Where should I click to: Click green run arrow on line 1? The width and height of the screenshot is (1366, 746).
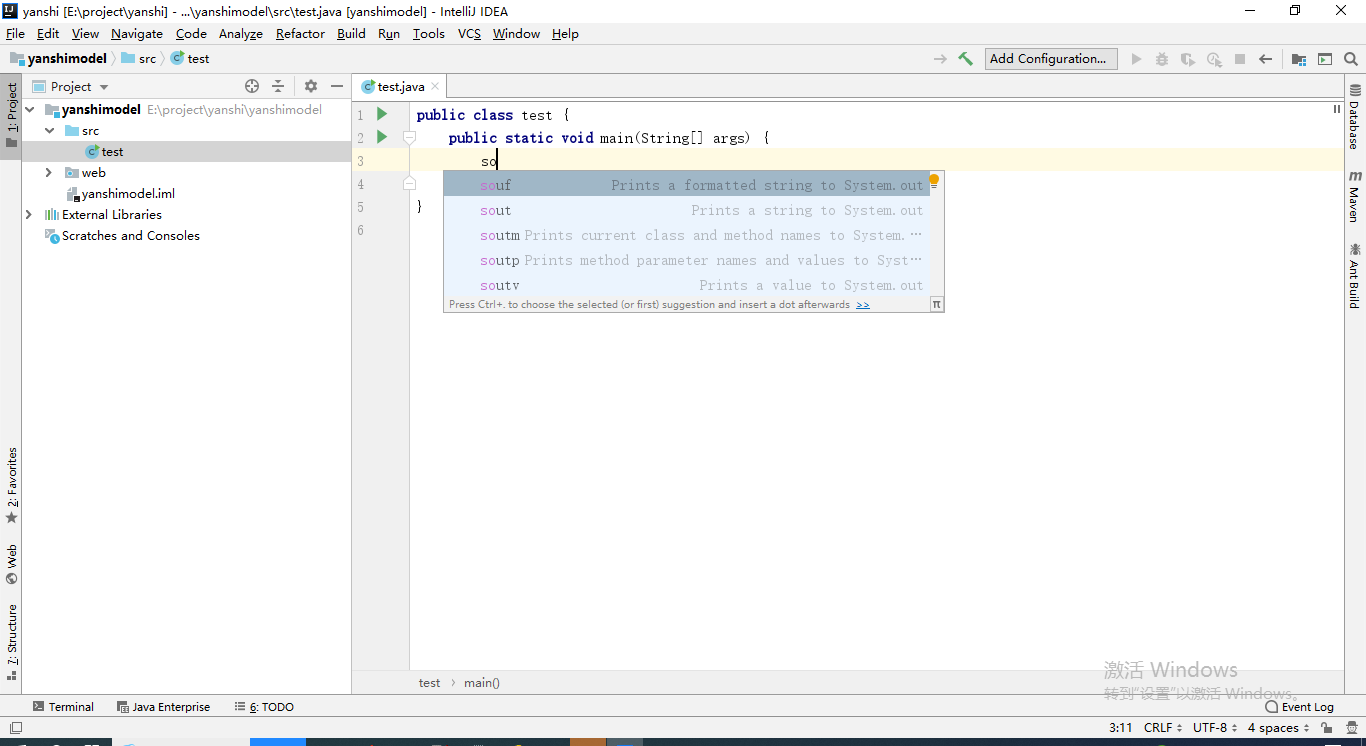point(382,114)
